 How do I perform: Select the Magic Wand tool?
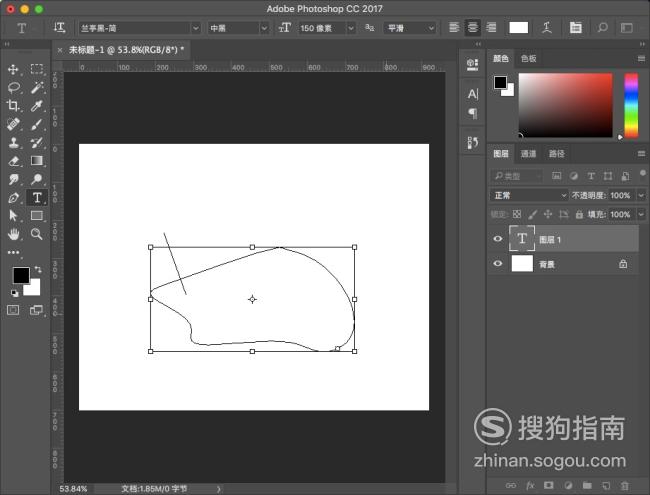(36, 87)
